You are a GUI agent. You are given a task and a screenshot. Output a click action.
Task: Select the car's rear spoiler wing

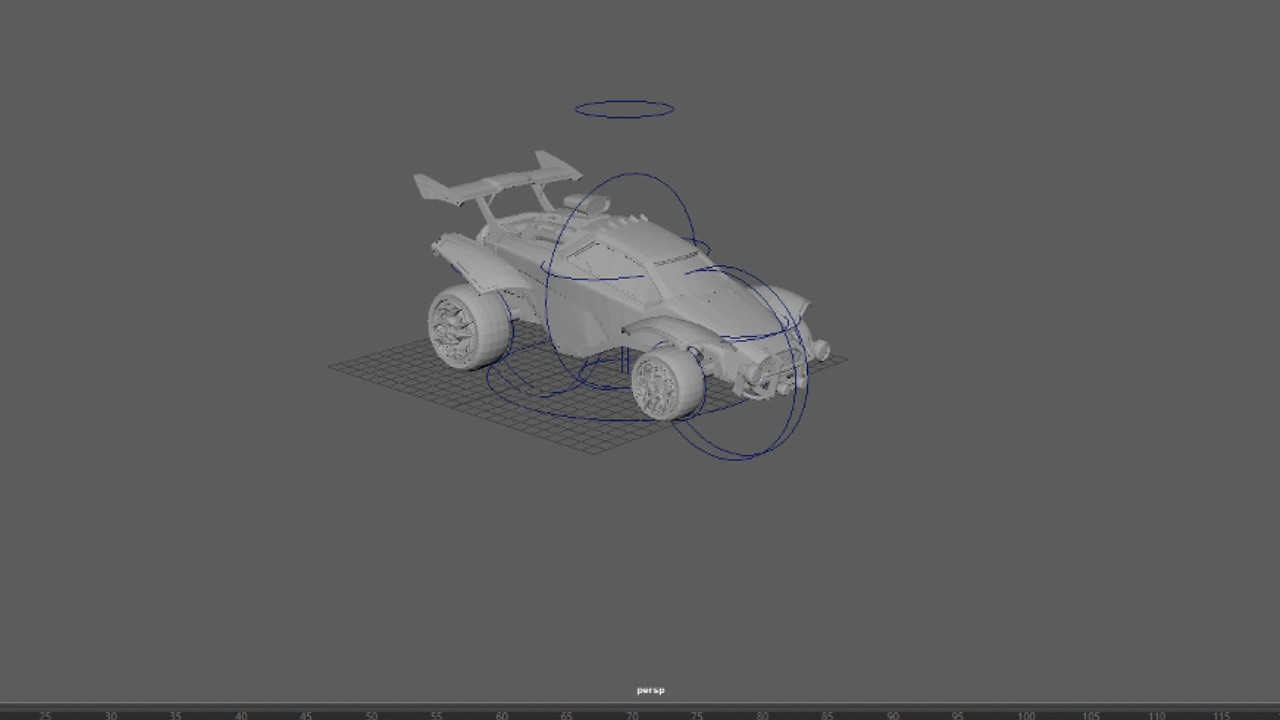pos(498,178)
